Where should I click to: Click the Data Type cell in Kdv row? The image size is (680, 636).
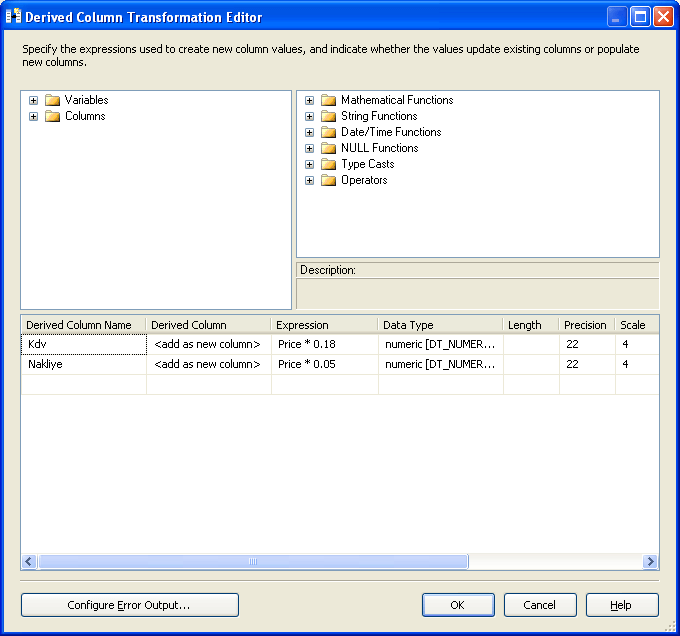point(441,344)
